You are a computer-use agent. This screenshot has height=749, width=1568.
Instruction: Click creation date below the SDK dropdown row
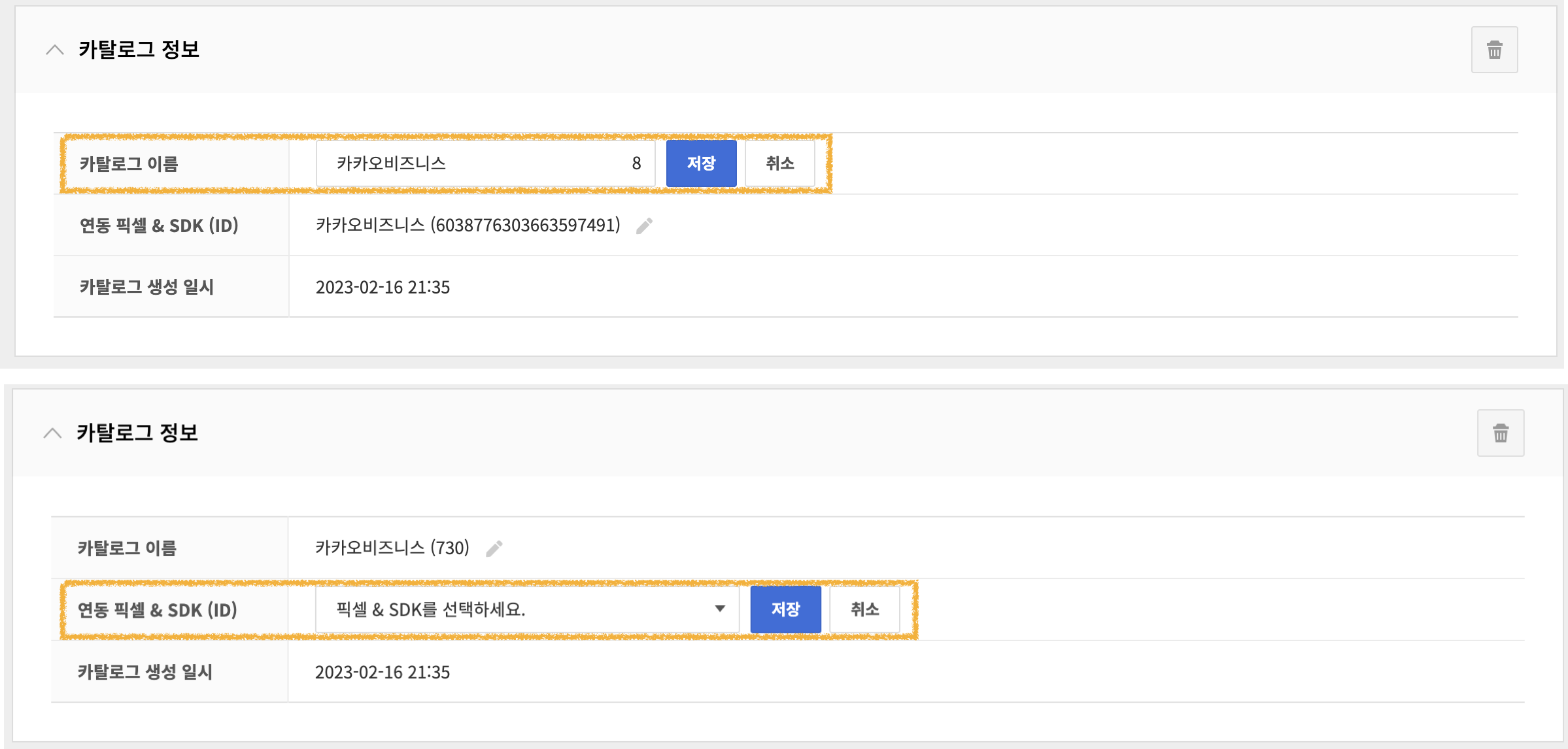click(383, 673)
